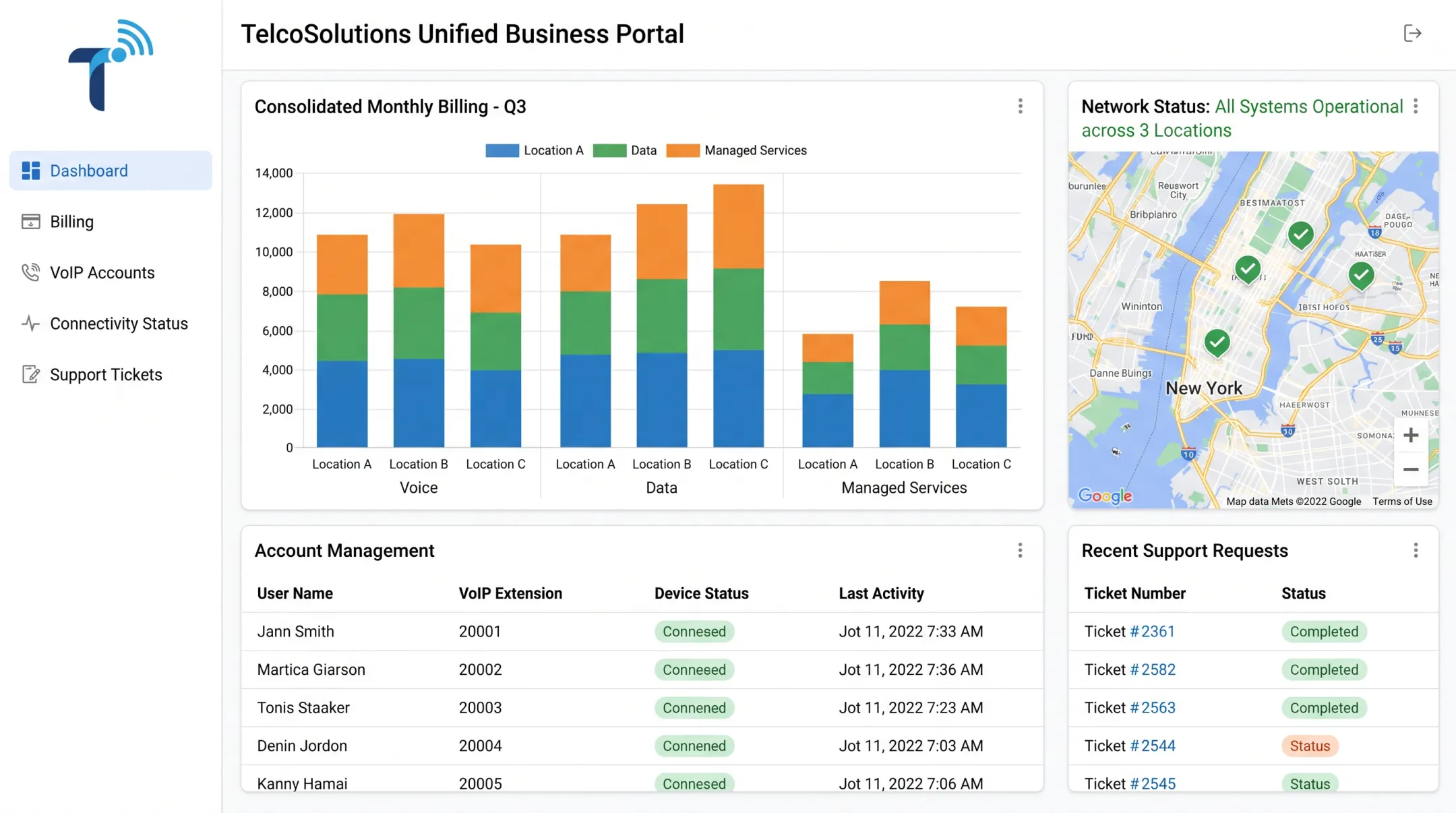Click the Voice Location B stacked bar

[x=419, y=331]
